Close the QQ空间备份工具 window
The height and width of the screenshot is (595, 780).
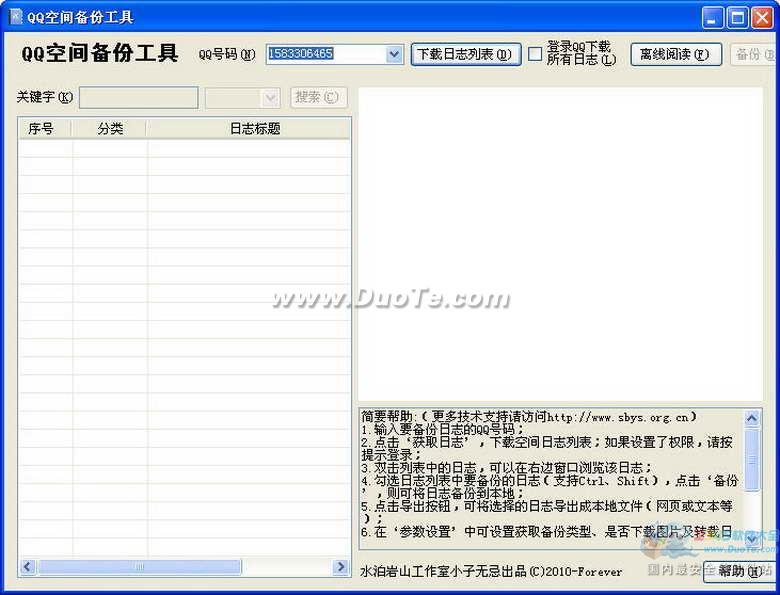pos(762,18)
